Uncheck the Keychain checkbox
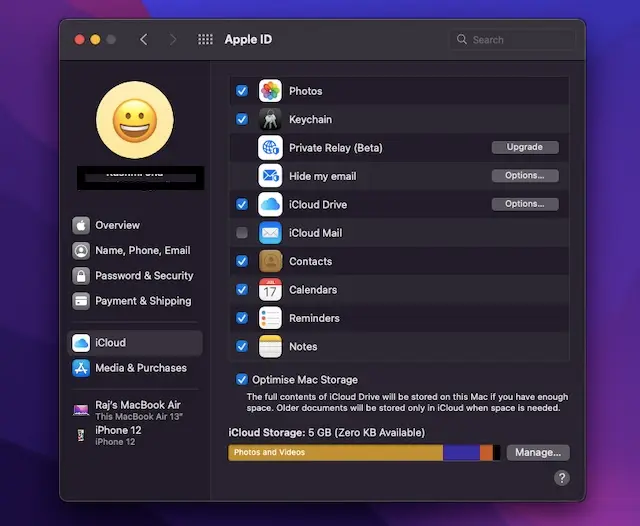This screenshot has height=526, width=640. point(242,119)
